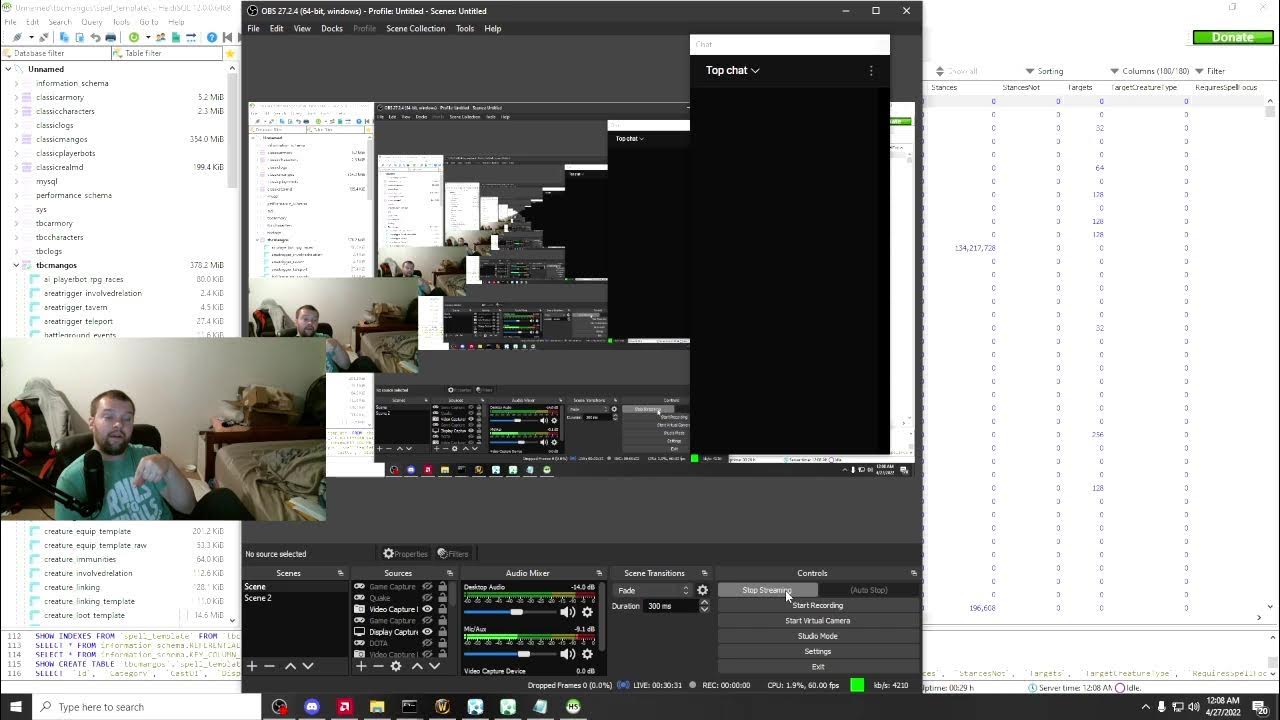The height and width of the screenshot is (720, 1280).
Task: Click the Stop Streaming button
Action: tap(767, 590)
